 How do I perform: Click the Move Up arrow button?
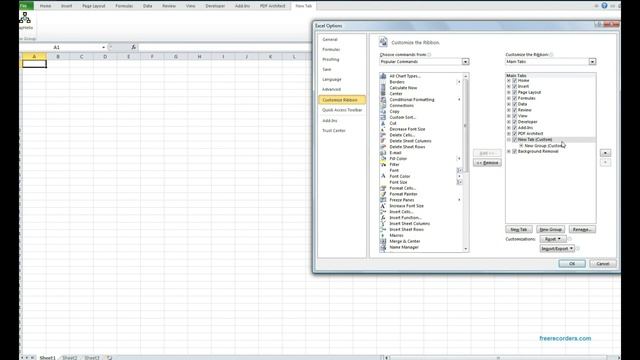pos(605,153)
